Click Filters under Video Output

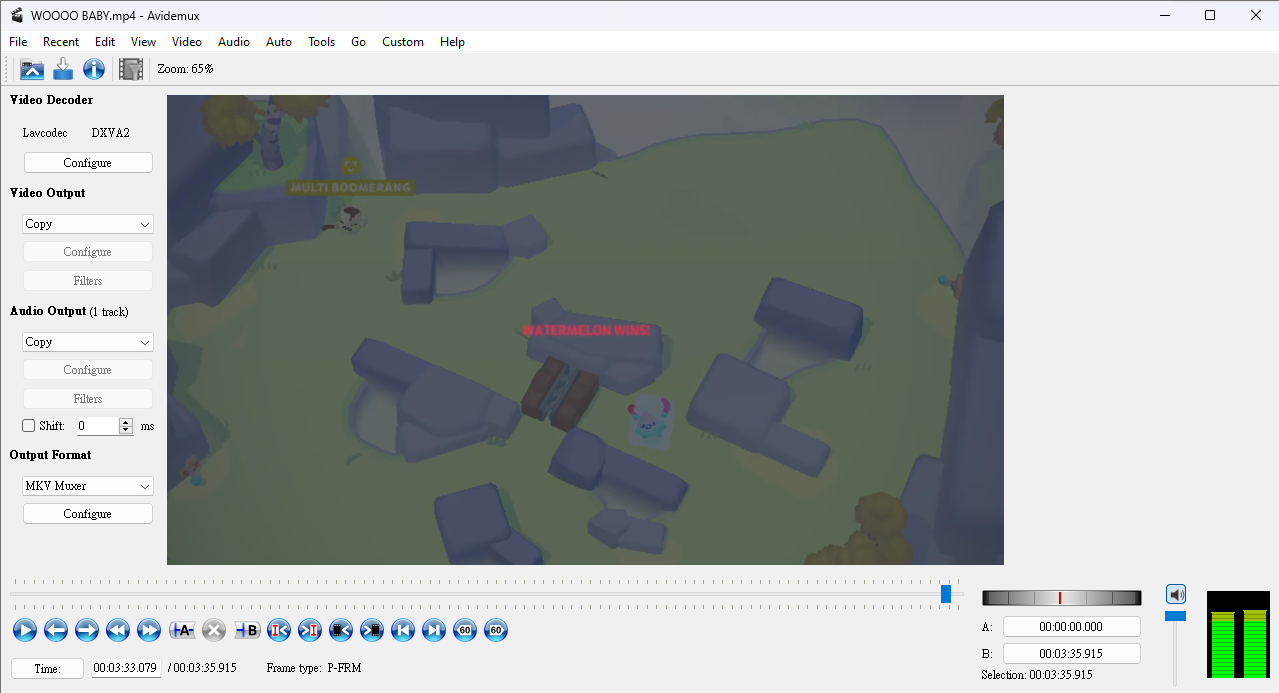[x=88, y=281]
